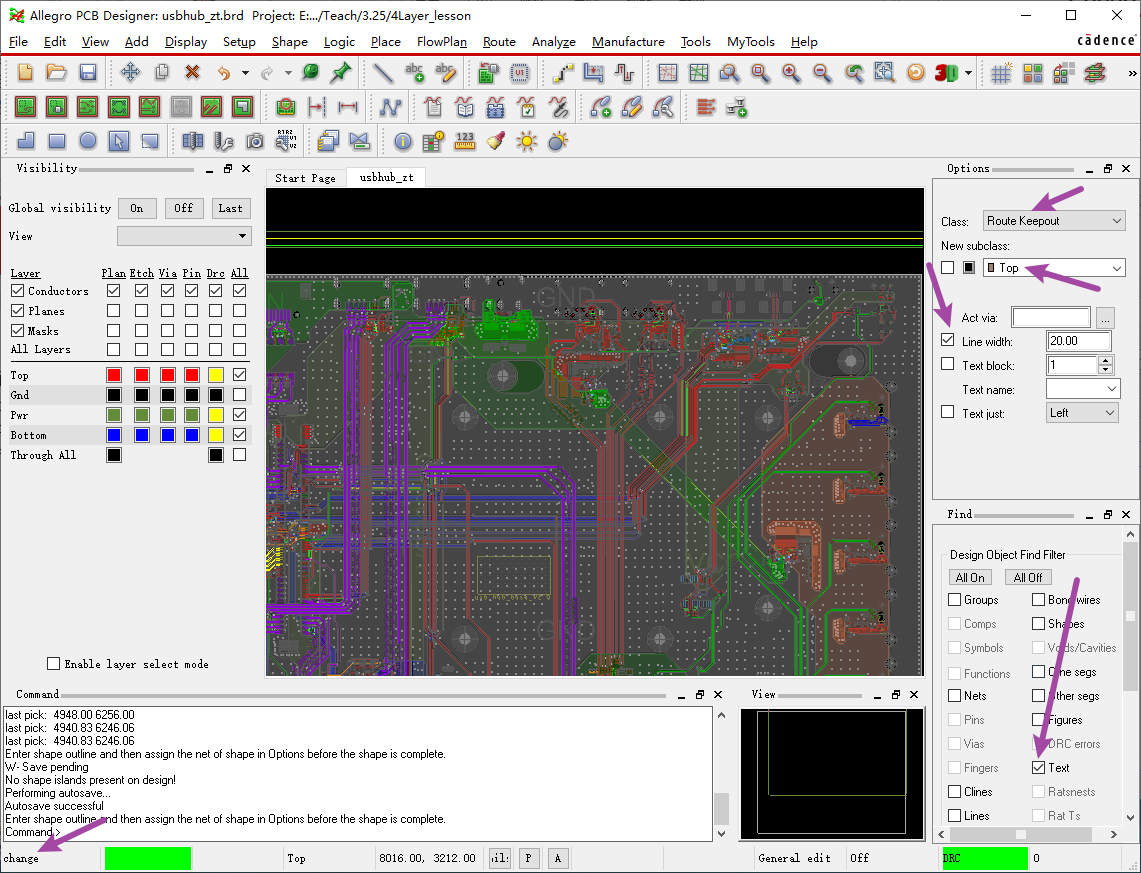Image resolution: width=1141 pixels, height=873 pixels.
Task: Open the File menu
Action: (x=17, y=41)
